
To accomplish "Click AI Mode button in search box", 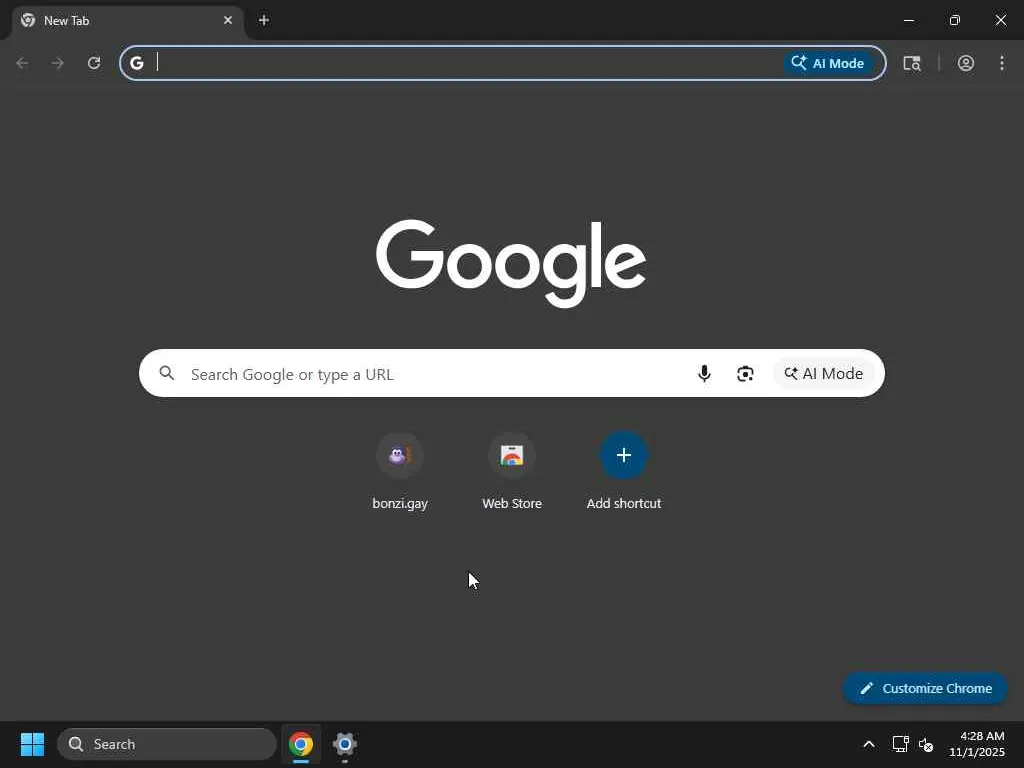I will tap(824, 374).
